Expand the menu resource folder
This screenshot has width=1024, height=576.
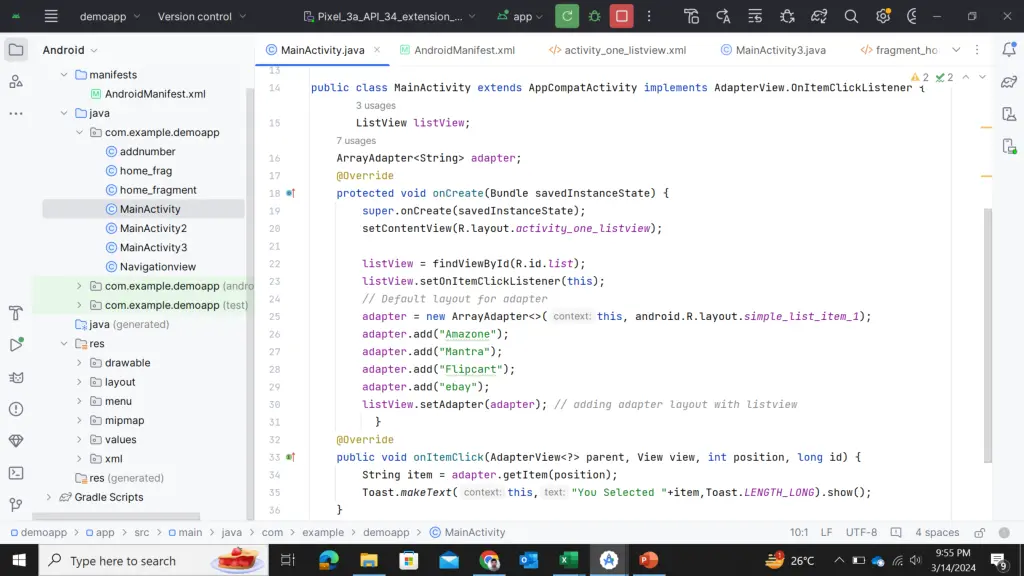tap(79, 401)
